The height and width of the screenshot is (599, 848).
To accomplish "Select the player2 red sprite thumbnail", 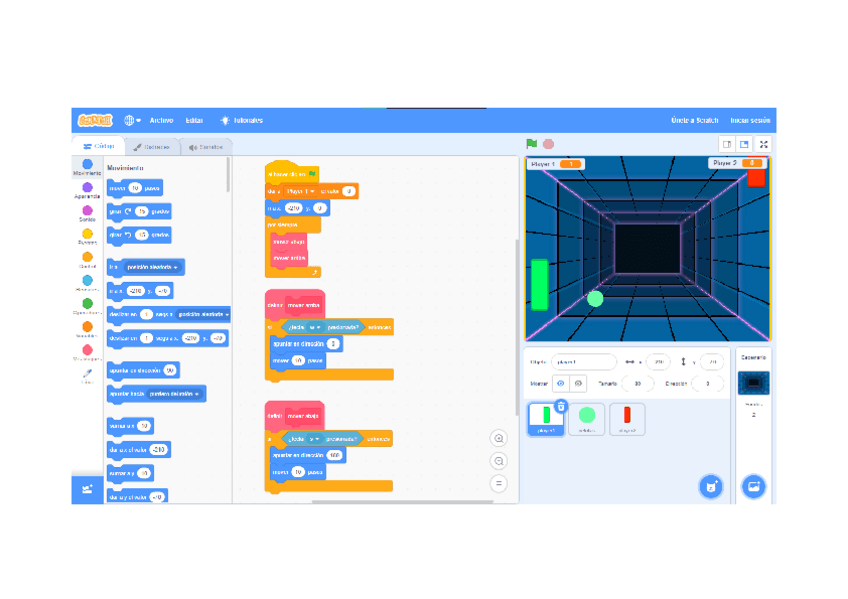I will (627, 419).
